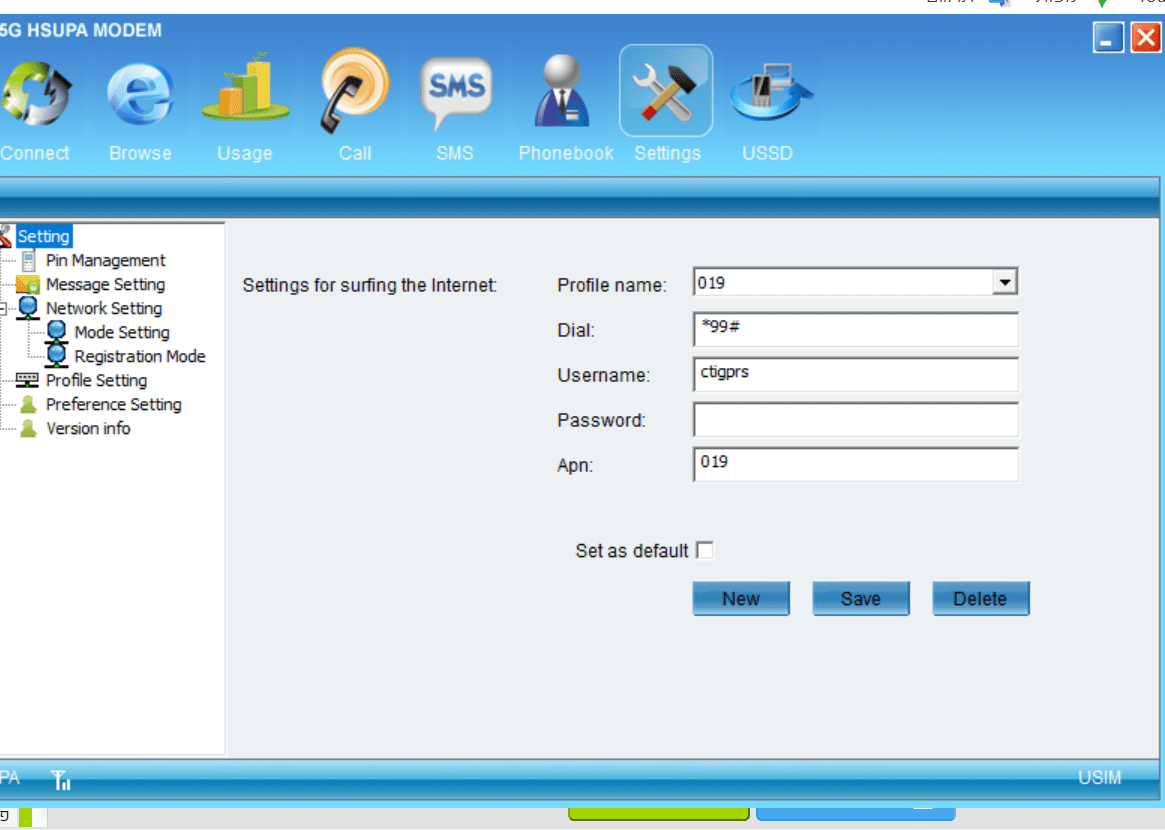
Task: Toggle the Set as default checkbox
Action: point(704,551)
